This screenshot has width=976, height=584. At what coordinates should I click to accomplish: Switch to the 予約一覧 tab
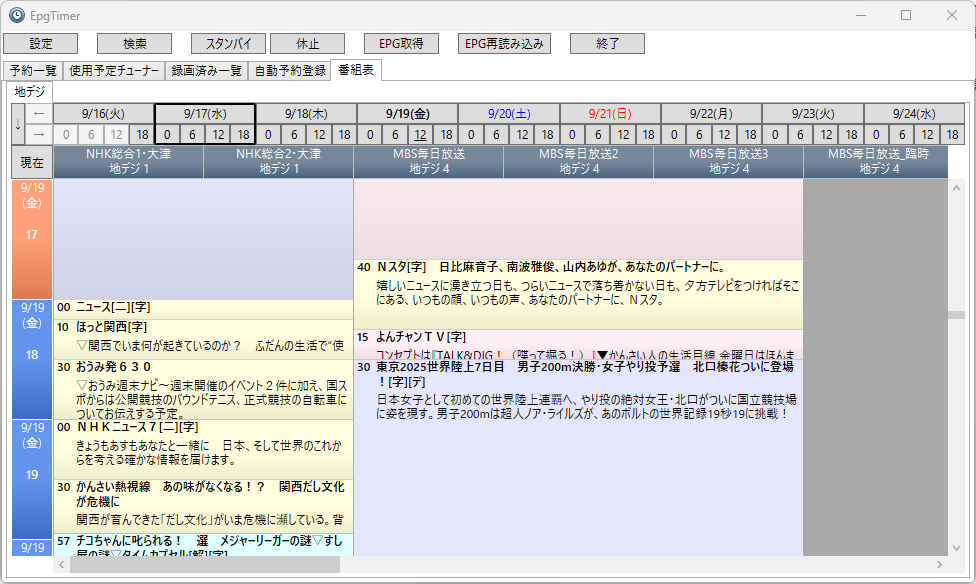click(32, 71)
